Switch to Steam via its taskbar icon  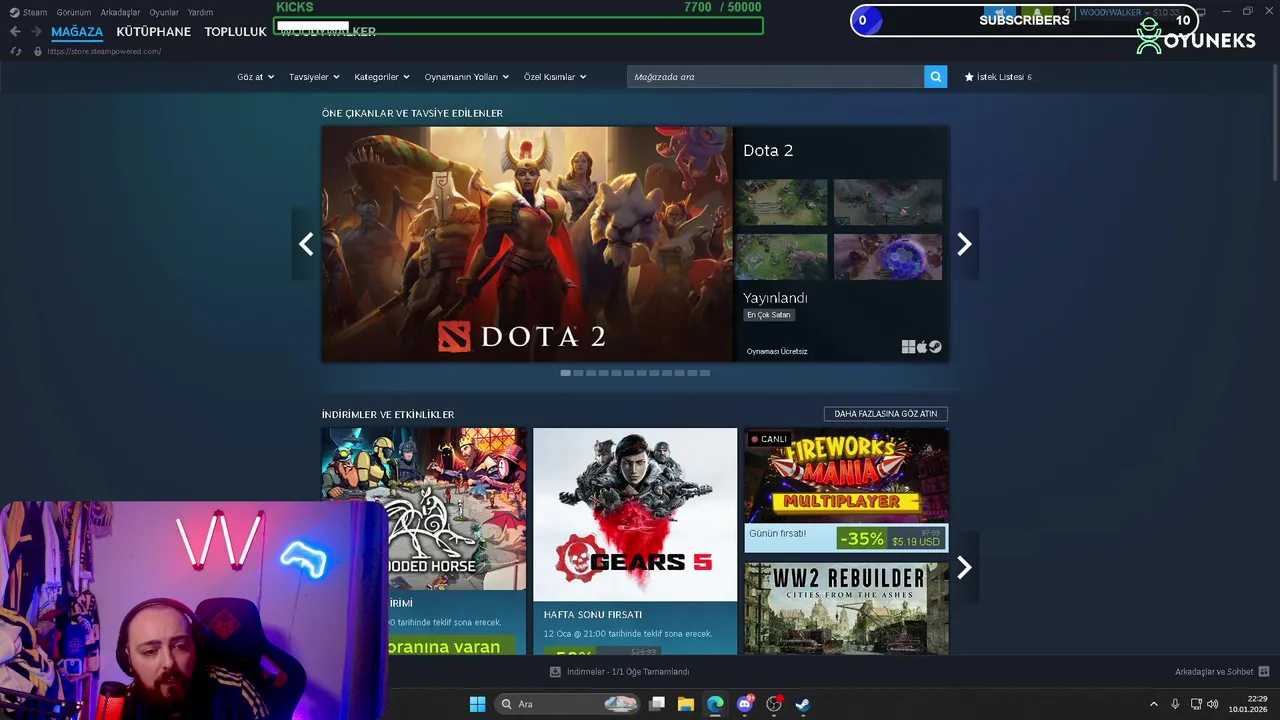(802, 704)
